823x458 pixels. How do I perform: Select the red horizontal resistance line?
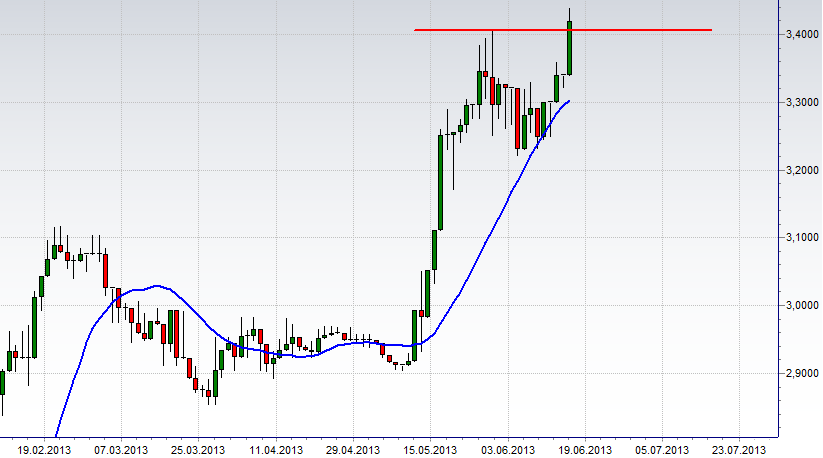[563, 30]
